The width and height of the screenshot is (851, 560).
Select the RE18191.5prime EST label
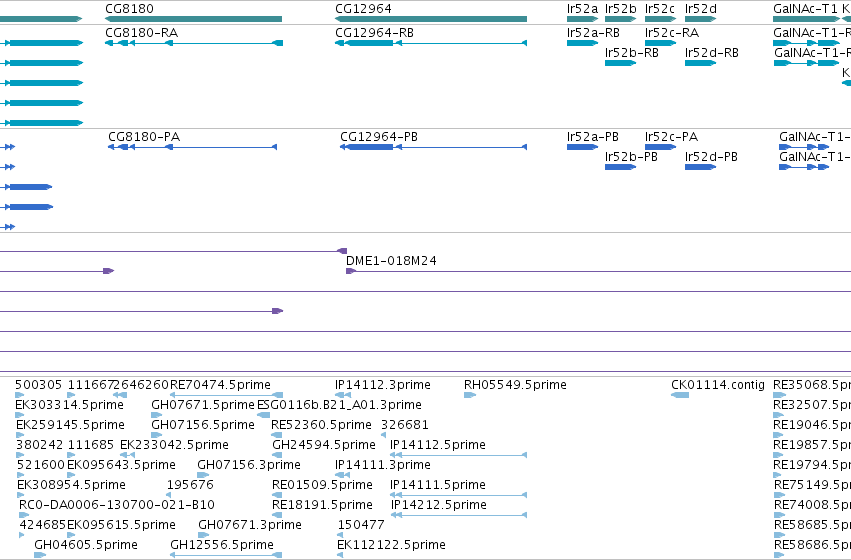322,505
